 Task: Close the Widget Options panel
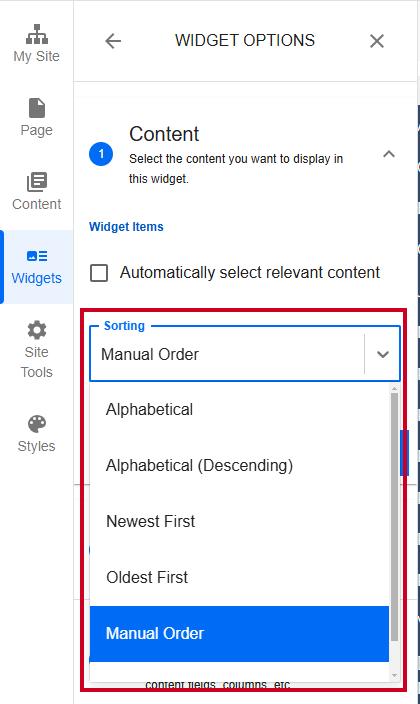coord(377,41)
